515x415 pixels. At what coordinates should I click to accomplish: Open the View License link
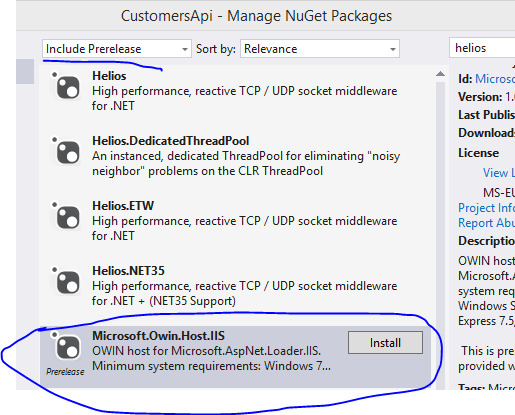pyautogui.click(x=499, y=173)
